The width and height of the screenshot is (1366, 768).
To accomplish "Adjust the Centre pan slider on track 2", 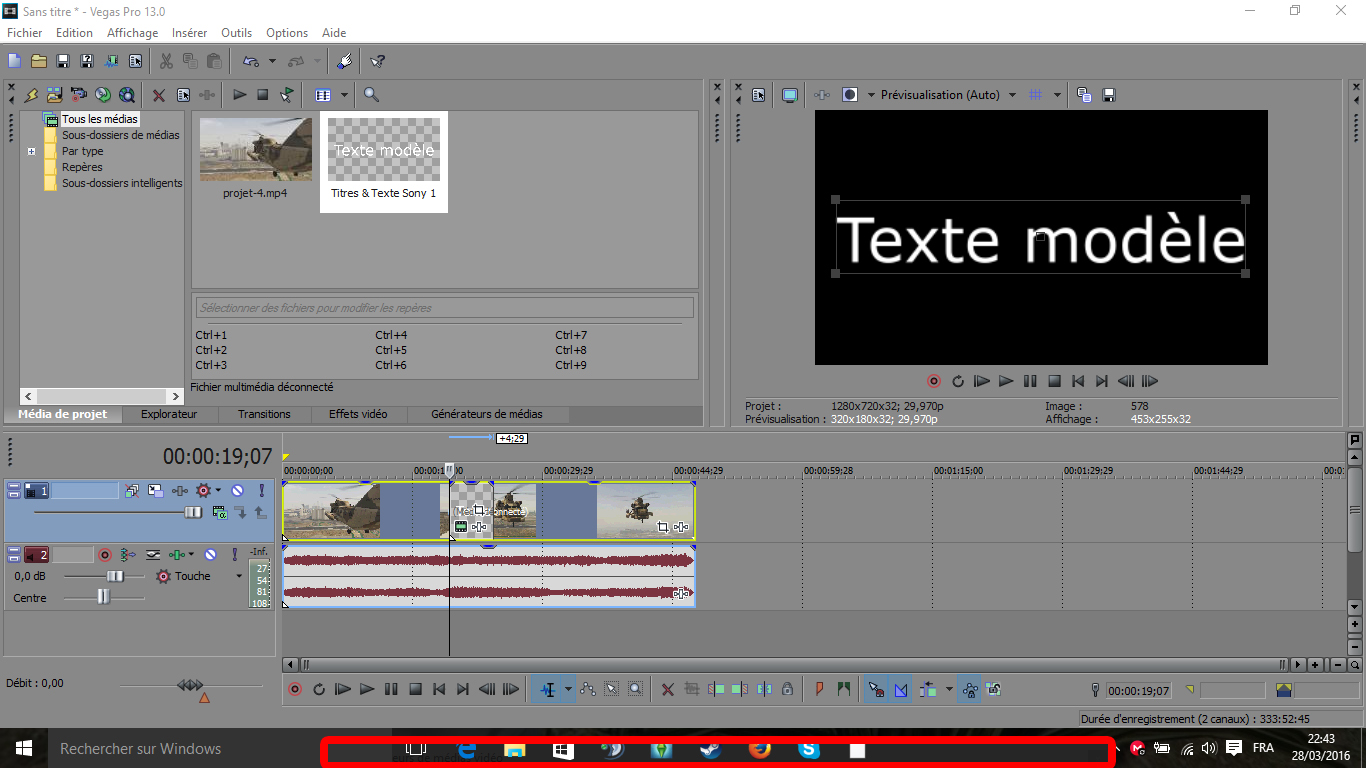I will [x=103, y=597].
